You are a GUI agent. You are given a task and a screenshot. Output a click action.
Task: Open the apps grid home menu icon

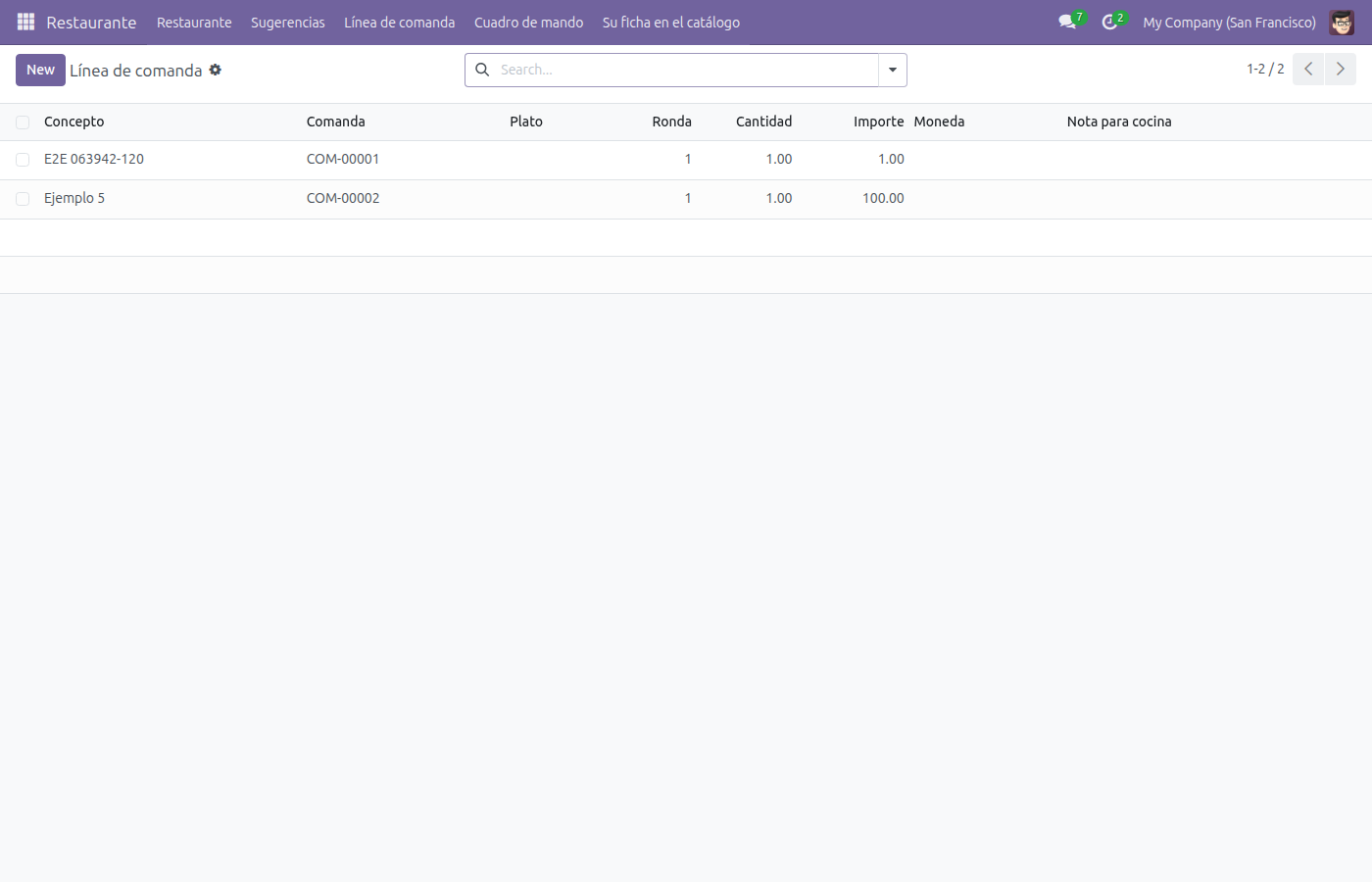25,22
